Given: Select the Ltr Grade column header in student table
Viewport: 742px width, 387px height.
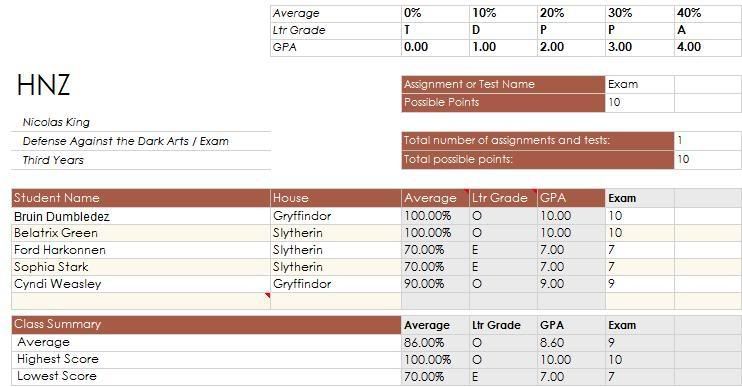Looking at the screenshot, I should click(504, 198).
